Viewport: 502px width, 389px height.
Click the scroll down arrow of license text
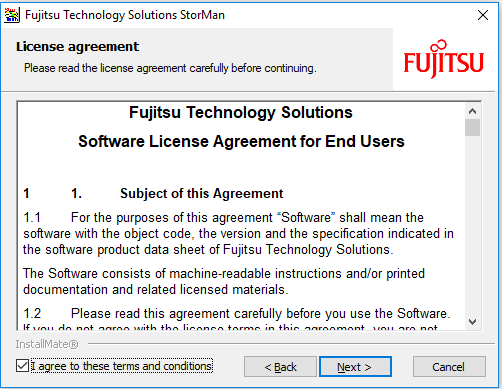(x=472, y=322)
